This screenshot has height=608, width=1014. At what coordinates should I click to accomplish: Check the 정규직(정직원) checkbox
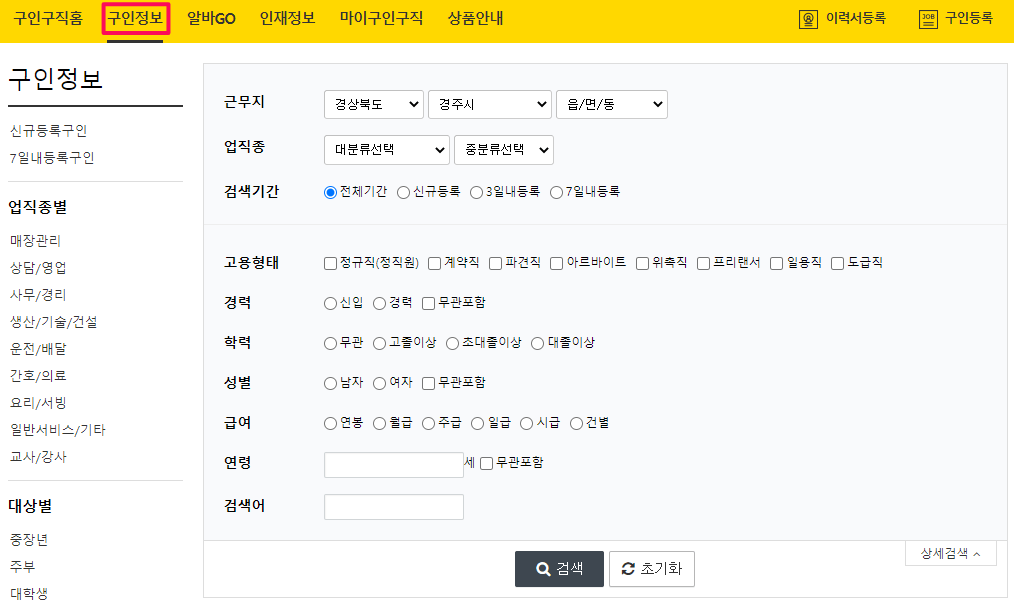[x=330, y=263]
